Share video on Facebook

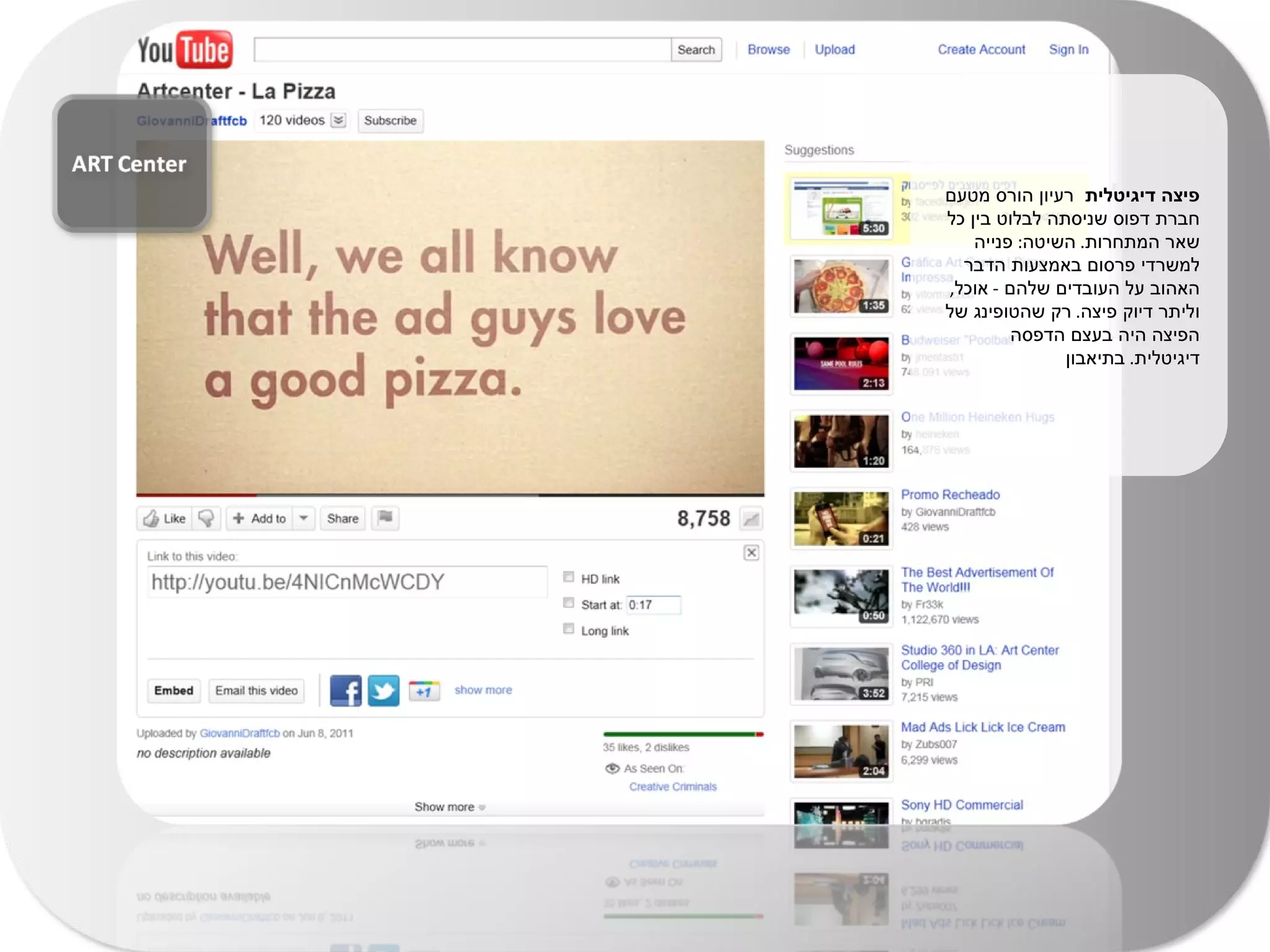[345, 690]
